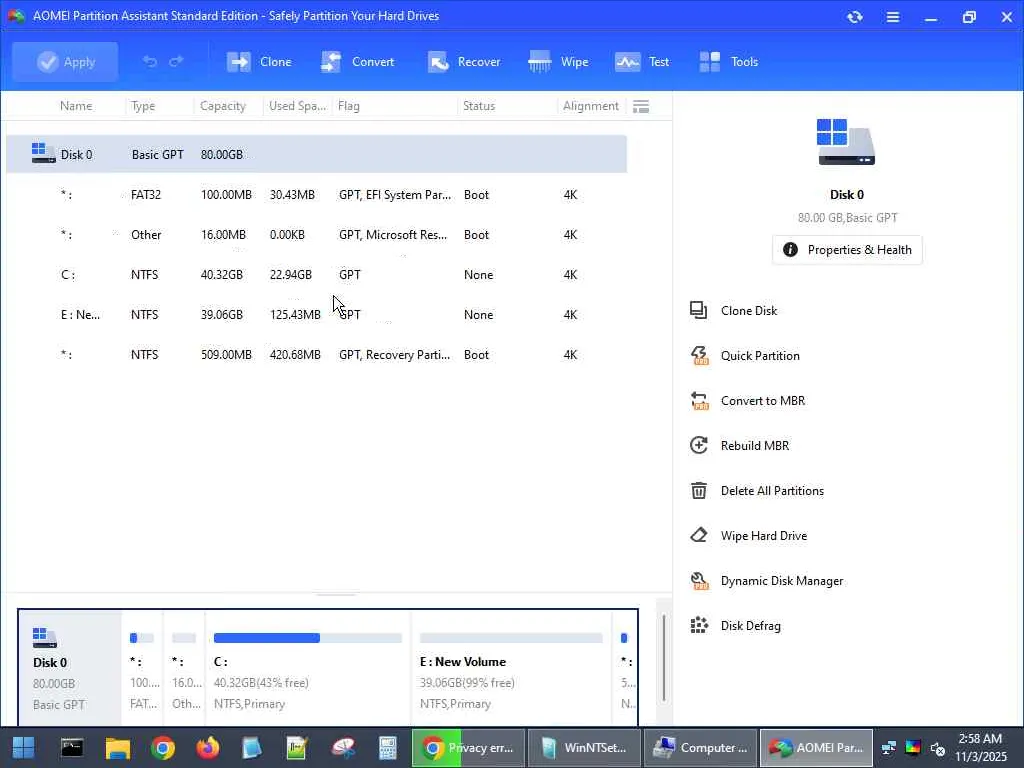Select the 16.00MB Microsoft Reserved partition row
The image size is (1024, 768).
[x=317, y=234]
